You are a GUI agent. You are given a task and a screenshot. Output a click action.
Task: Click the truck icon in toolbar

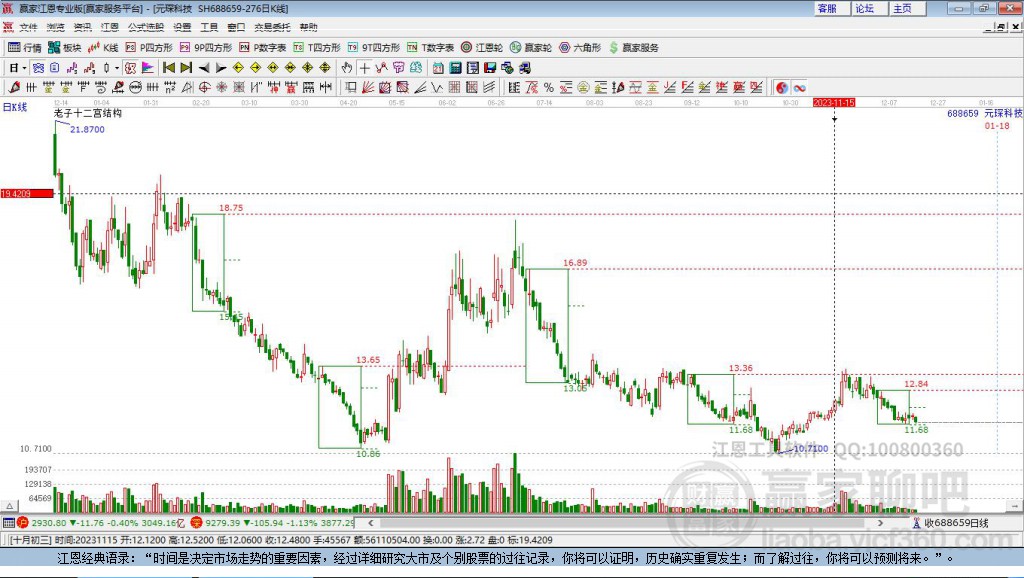[524, 68]
